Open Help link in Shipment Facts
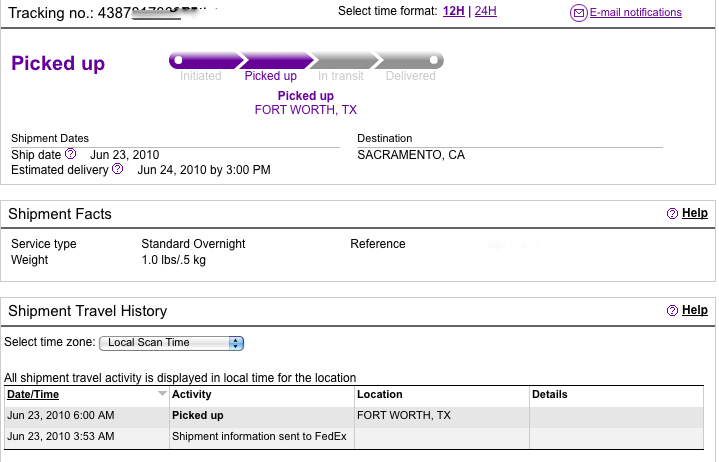Image resolution: width=719 pixels, height=462 pixels. [x=694, y=213]
